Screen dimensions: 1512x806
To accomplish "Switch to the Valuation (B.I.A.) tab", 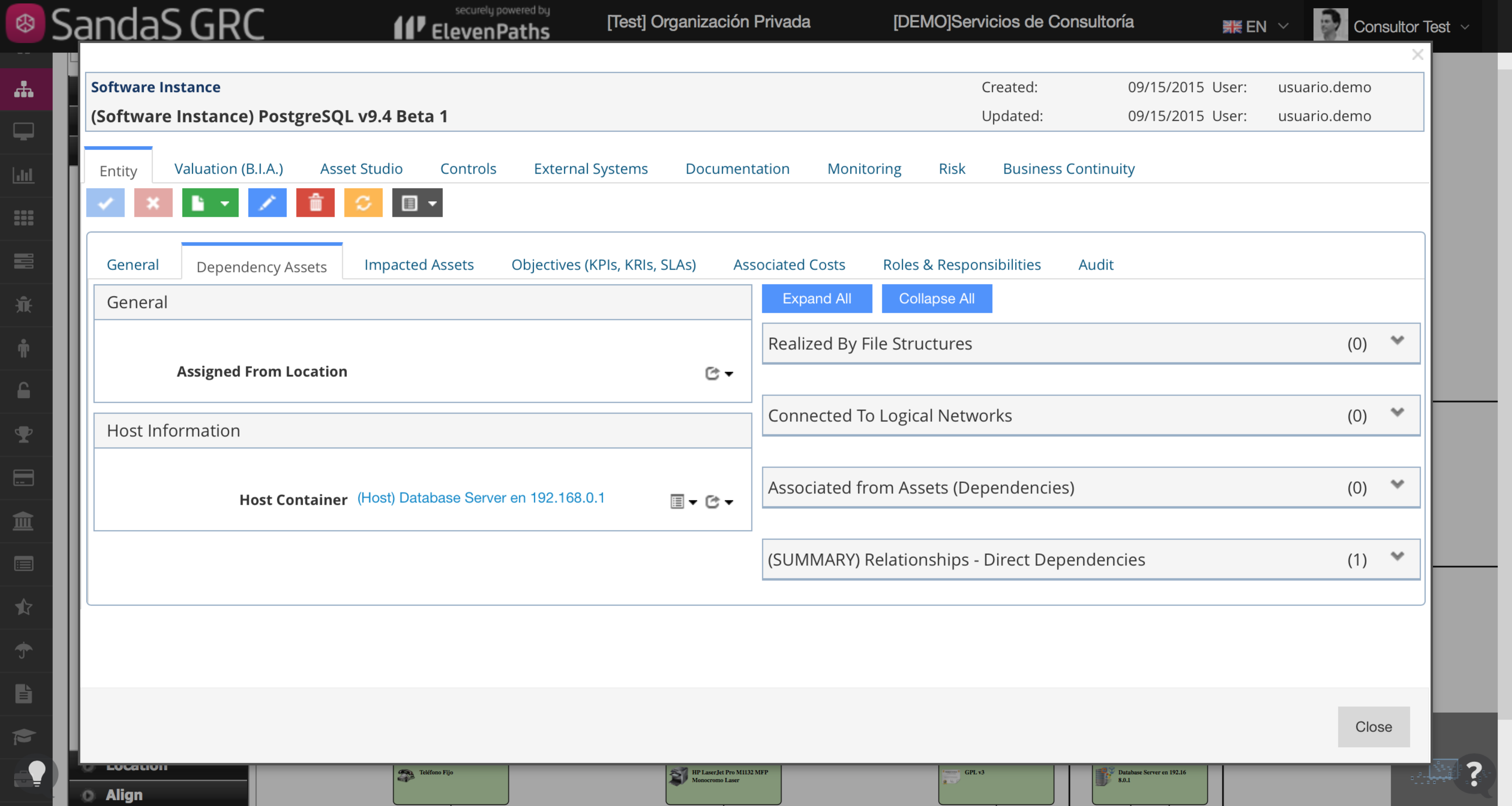I will pos(228,169).
